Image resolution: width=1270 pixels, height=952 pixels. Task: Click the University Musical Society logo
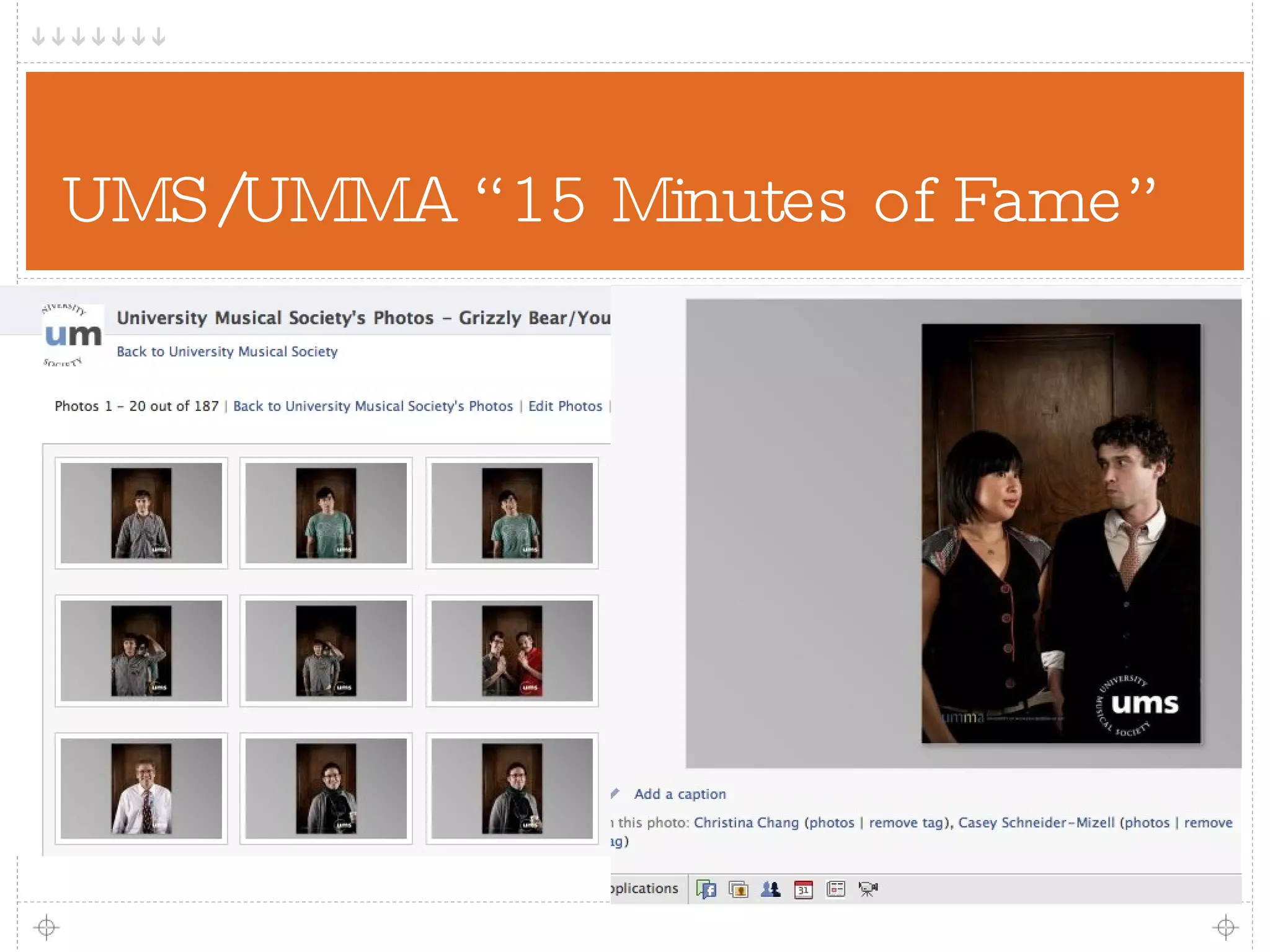coord(72,335)
